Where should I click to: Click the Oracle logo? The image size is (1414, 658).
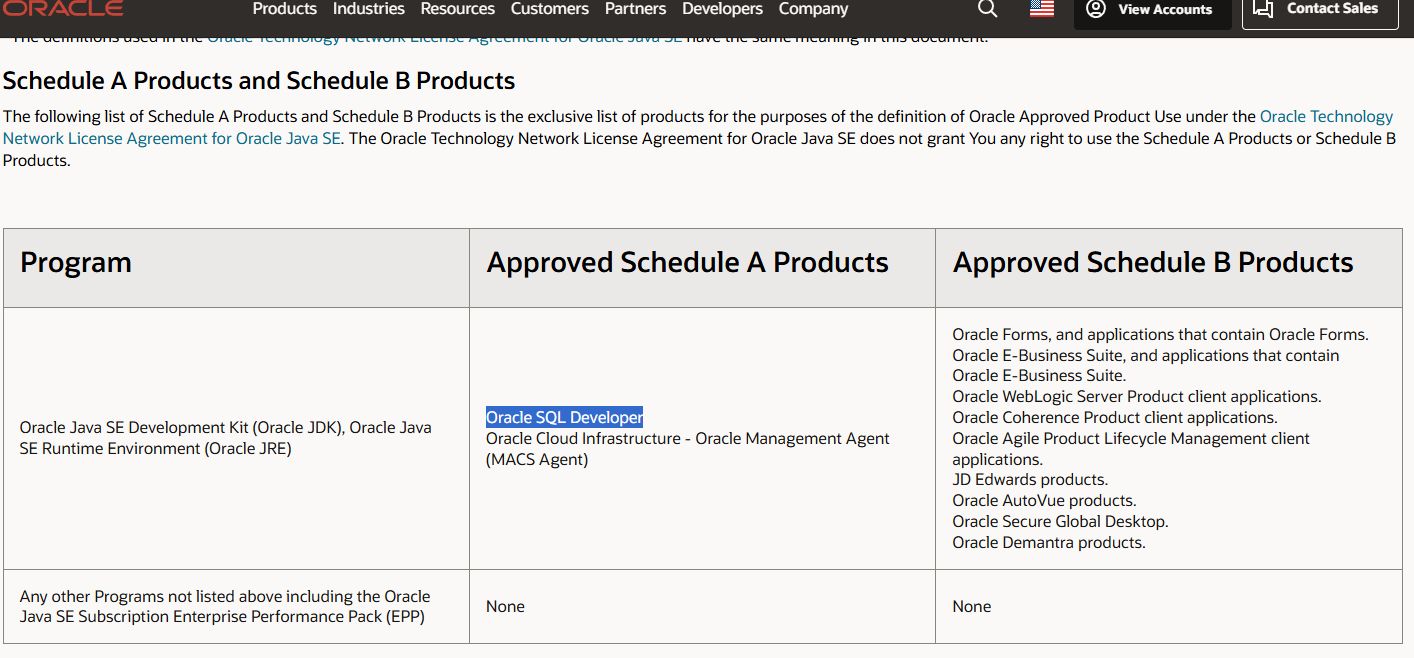(63, 8)
